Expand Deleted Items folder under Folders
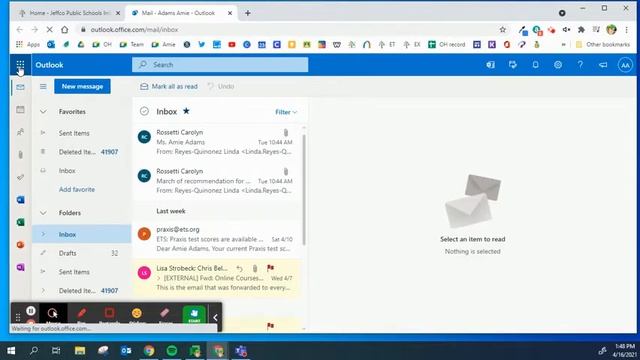 pyautogui.click(x=43, y=291)
